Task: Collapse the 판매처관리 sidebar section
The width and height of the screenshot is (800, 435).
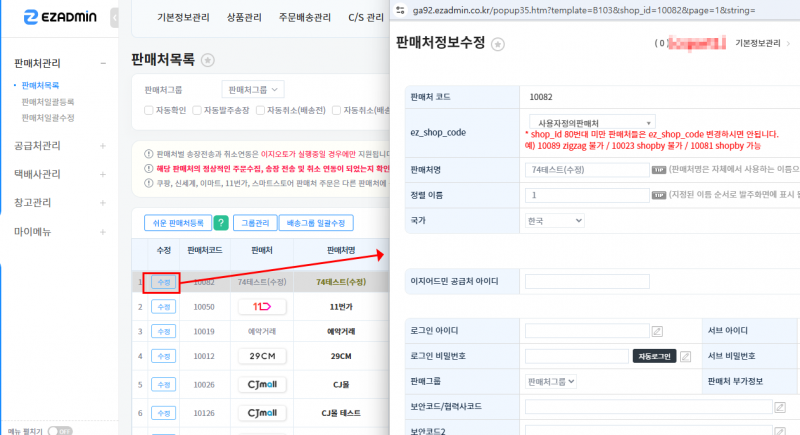Action: point(103,63)
